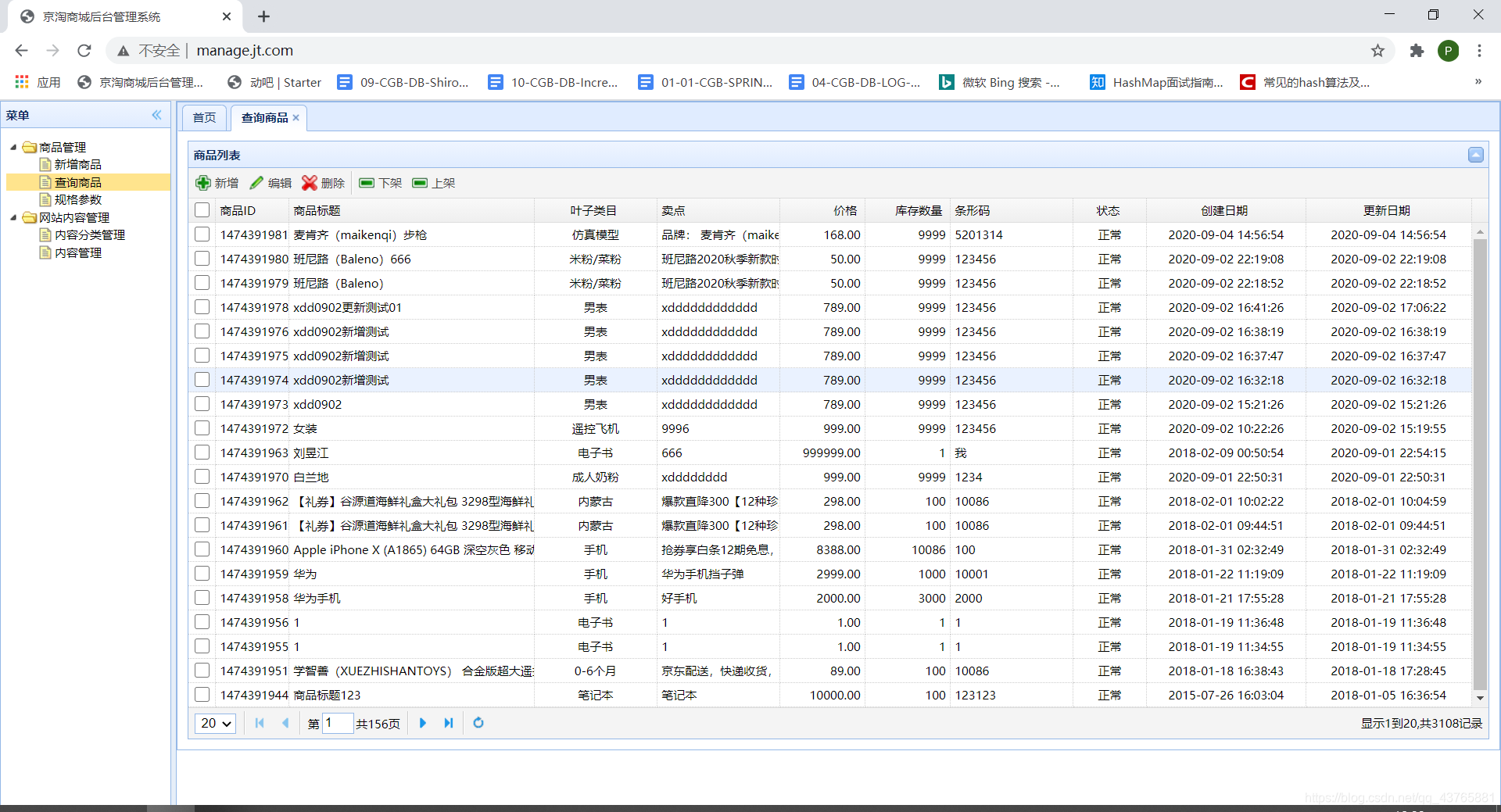1501x812 pixels.
Task: Click the 编辑 edit pencil button
Action: tap(270, 183)
